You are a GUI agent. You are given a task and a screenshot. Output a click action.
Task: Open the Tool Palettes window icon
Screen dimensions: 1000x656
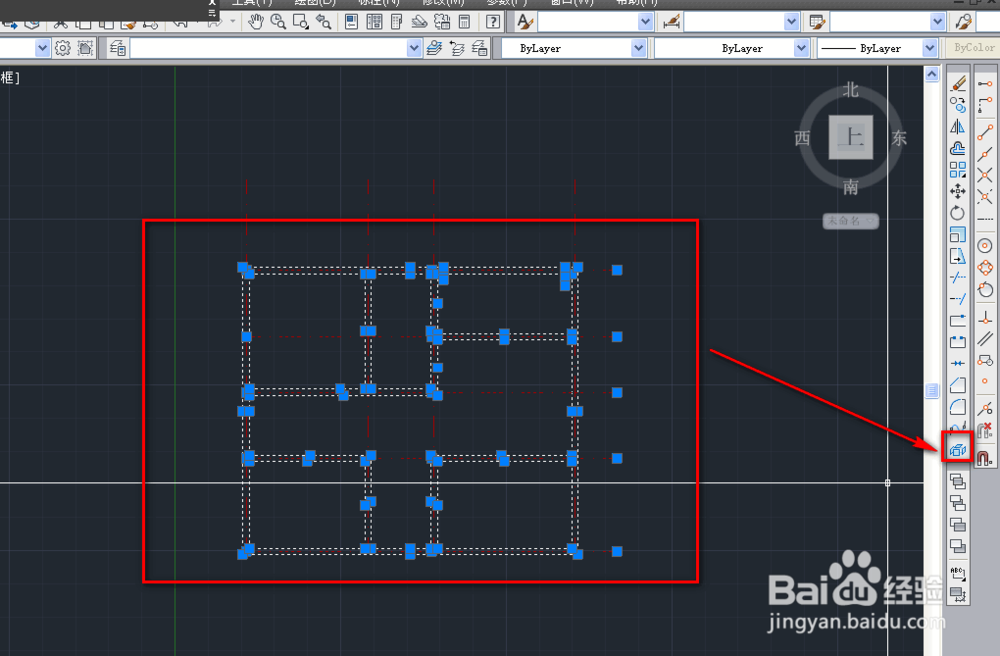pyautogui.click(x=397, y=22)
